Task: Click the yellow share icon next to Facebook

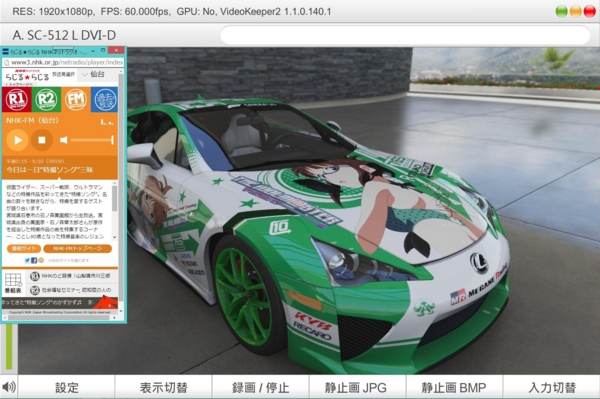Action: coord(41,261)
